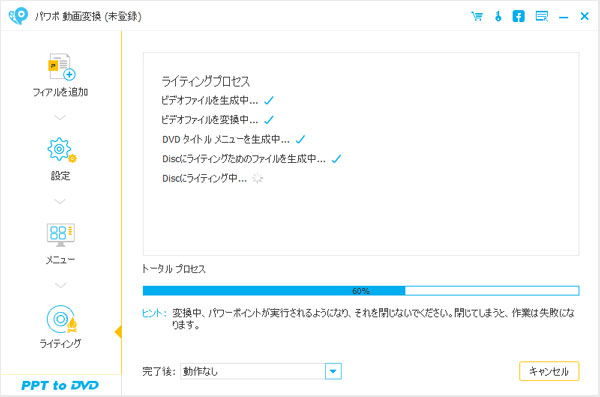Click checkmark next to ファイルを生成中 for Disc
The image size is (600, 397).
(336, 158)
